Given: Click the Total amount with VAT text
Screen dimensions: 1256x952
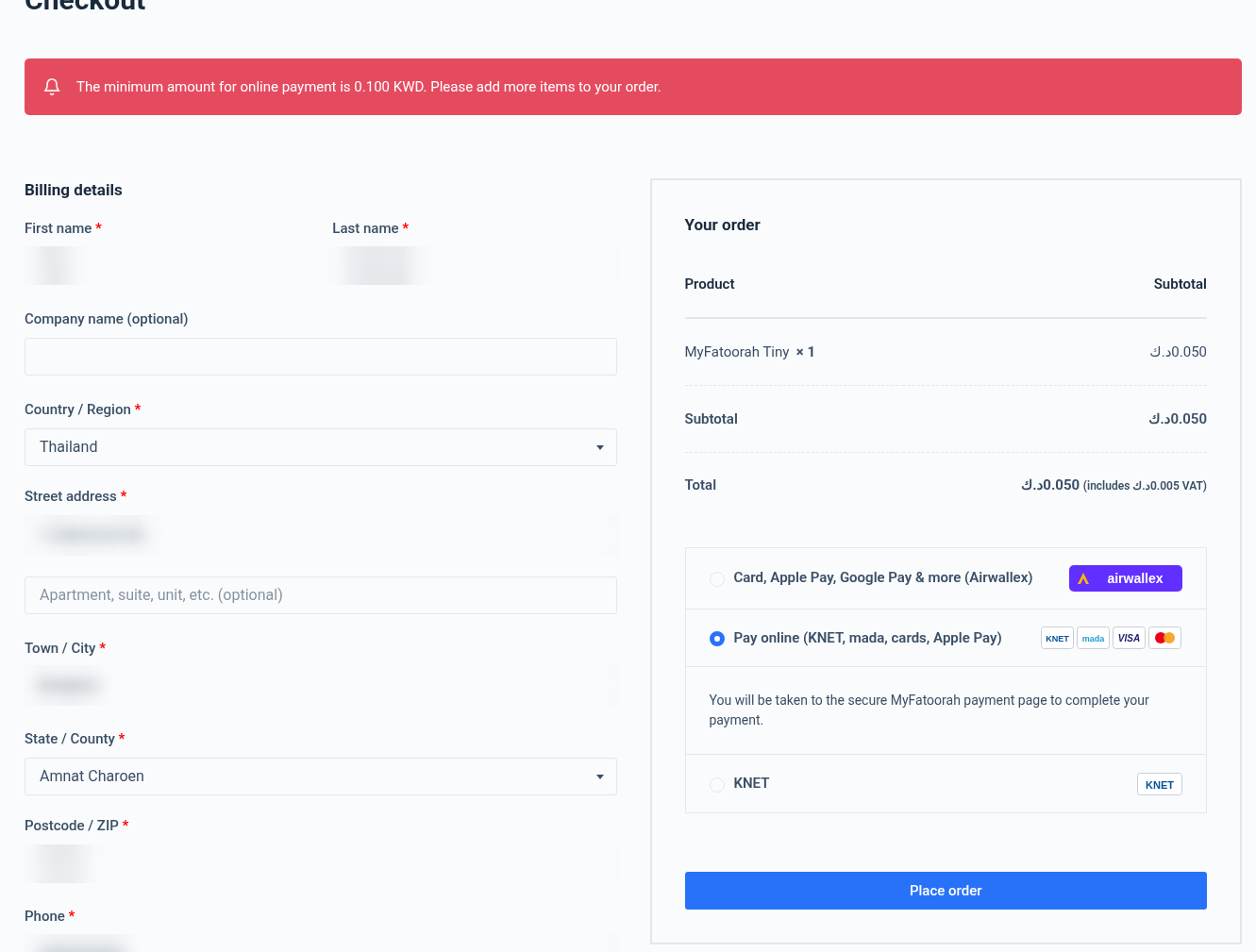Looking at the screenshot, I should pyautogui.click(x=1114, y=485).
